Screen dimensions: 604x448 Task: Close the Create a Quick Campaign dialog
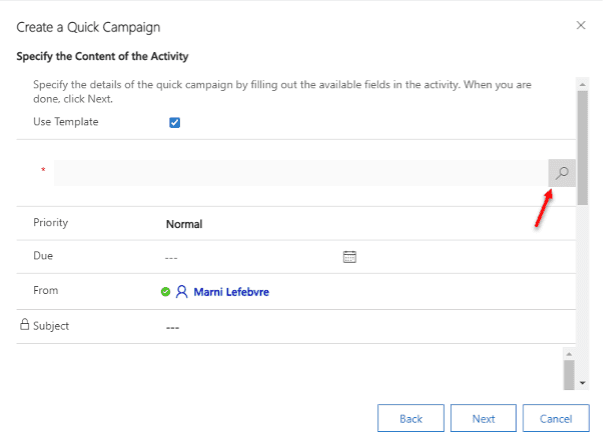[x=581, y=23]
